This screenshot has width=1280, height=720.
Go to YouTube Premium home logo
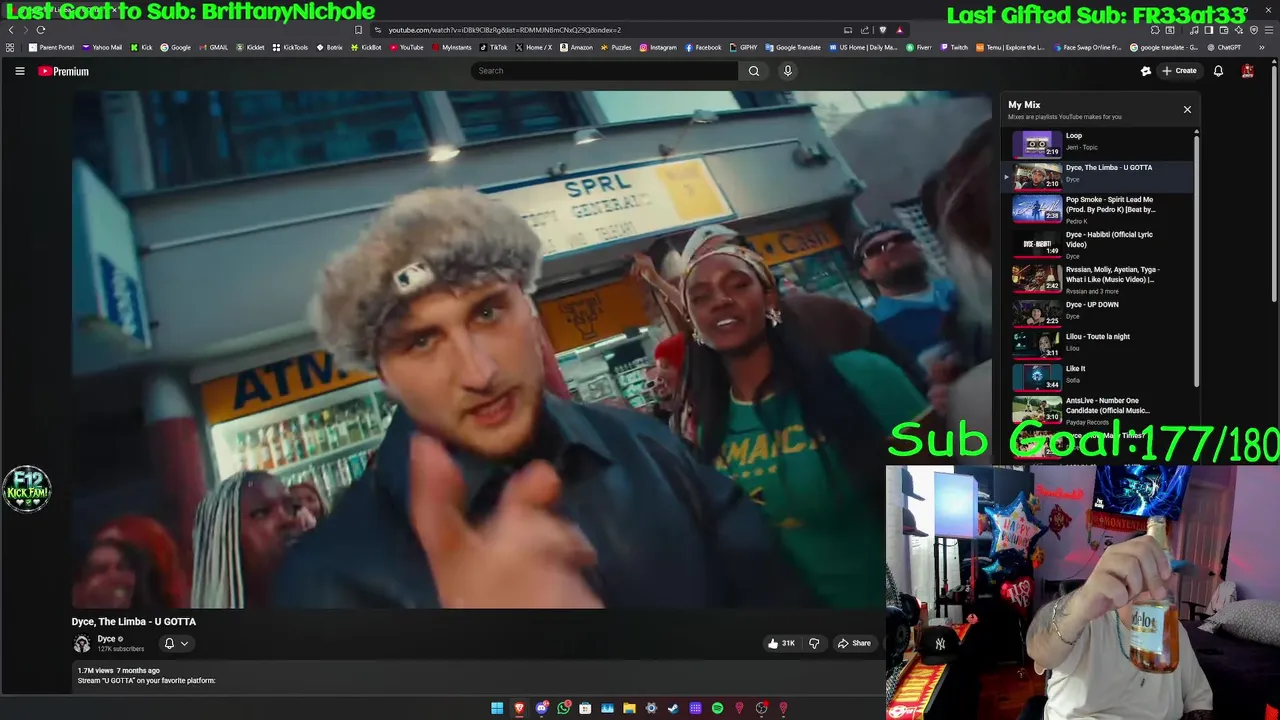coord(63,71)
